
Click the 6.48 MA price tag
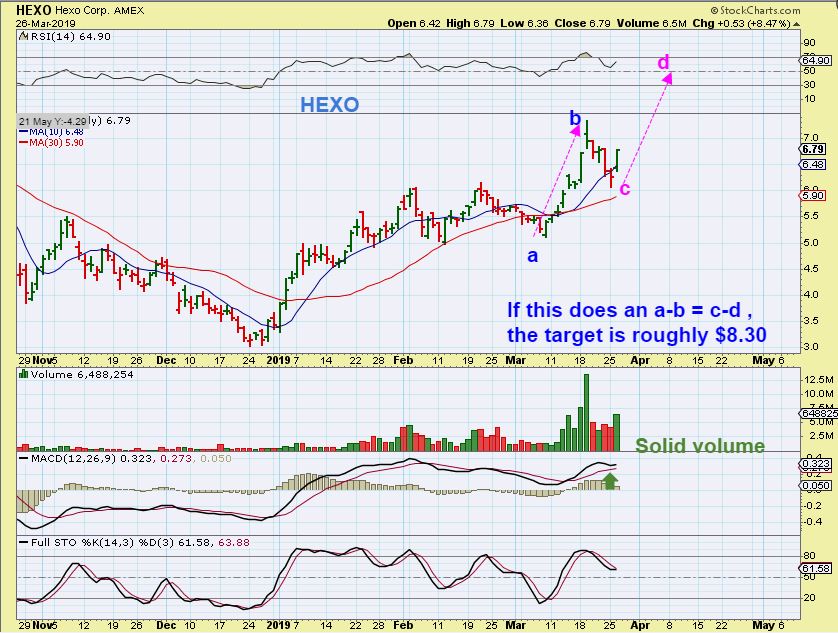pyautogui.click(x=813, y=165)
